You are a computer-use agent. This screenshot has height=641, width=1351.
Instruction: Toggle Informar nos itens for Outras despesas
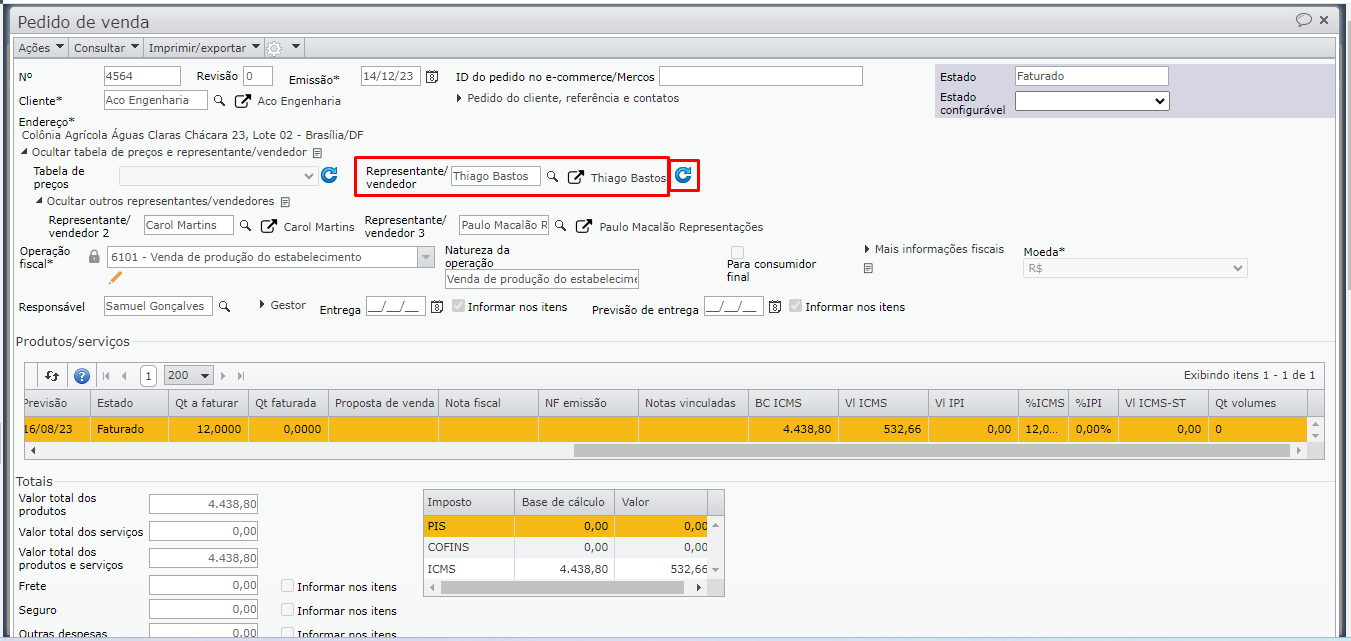pyautogui.click(x=288, y=634)
